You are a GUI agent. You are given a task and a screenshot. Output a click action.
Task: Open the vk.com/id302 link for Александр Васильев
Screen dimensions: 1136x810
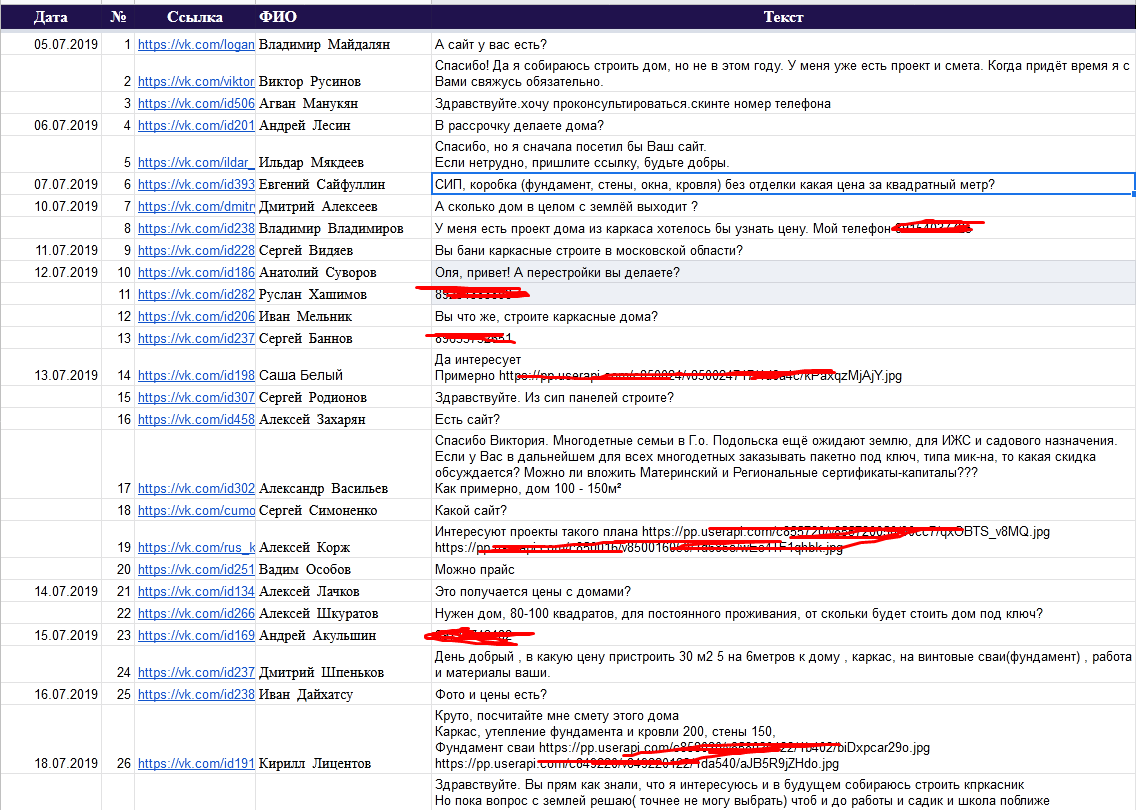[x=196, y=488]
